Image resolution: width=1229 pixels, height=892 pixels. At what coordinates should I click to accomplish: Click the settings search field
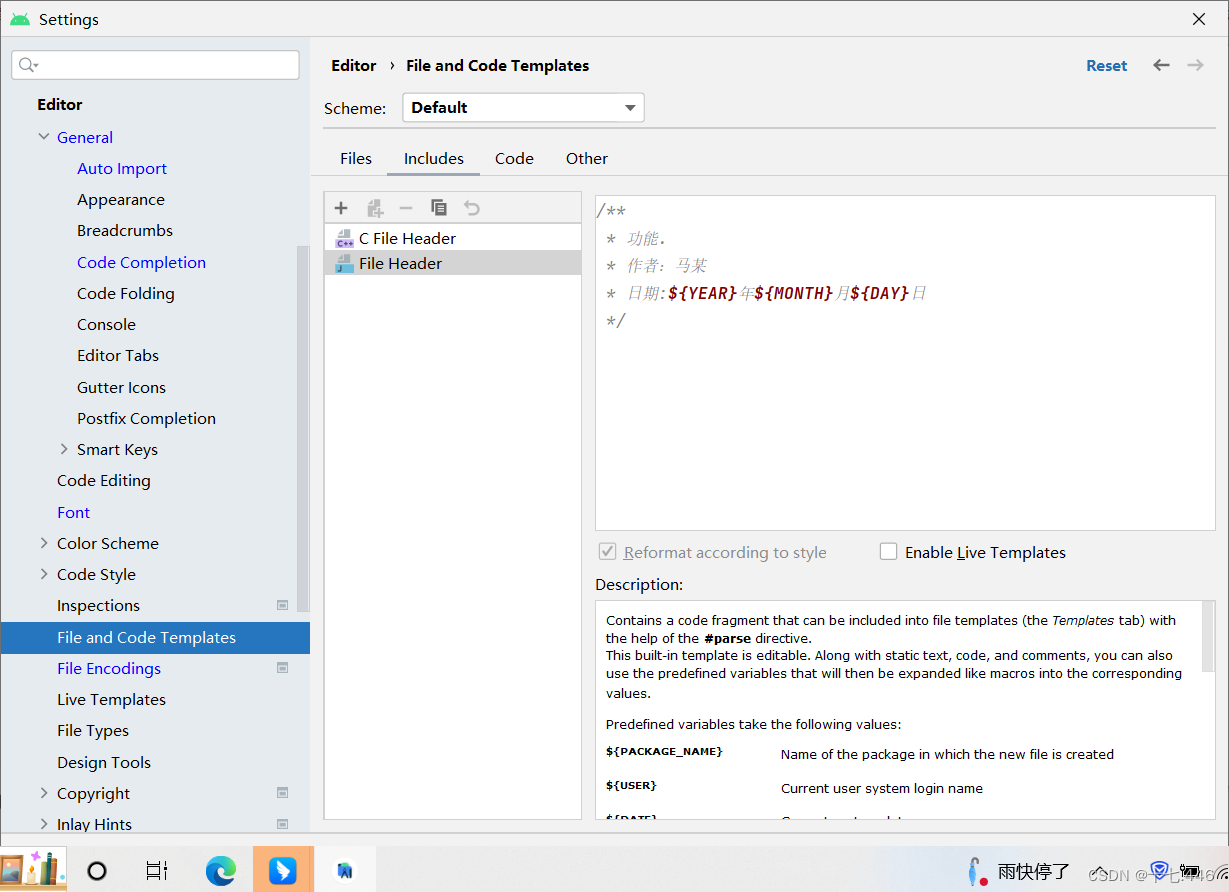(155, 64)
